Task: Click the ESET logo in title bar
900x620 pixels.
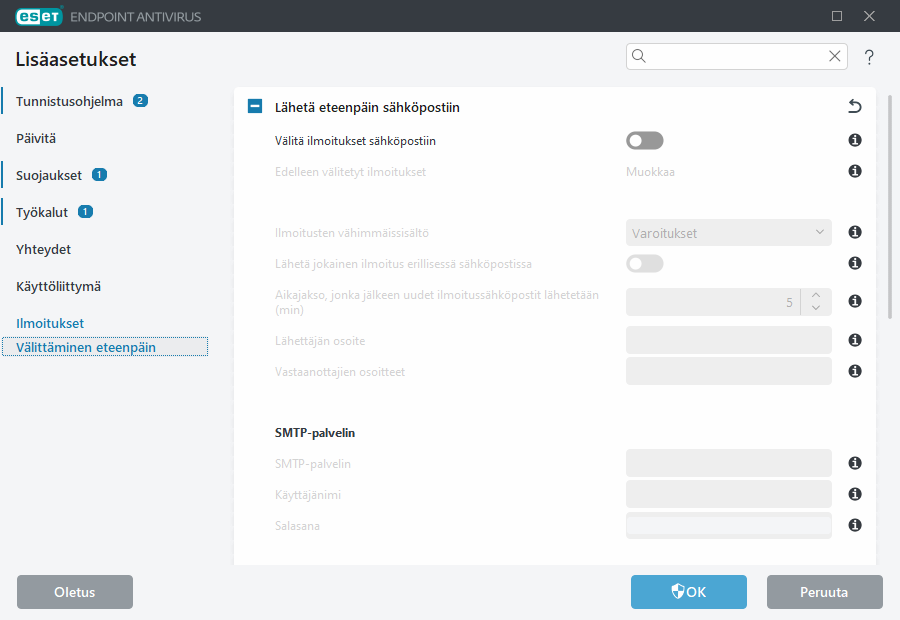Action: [x=39, y=16]
